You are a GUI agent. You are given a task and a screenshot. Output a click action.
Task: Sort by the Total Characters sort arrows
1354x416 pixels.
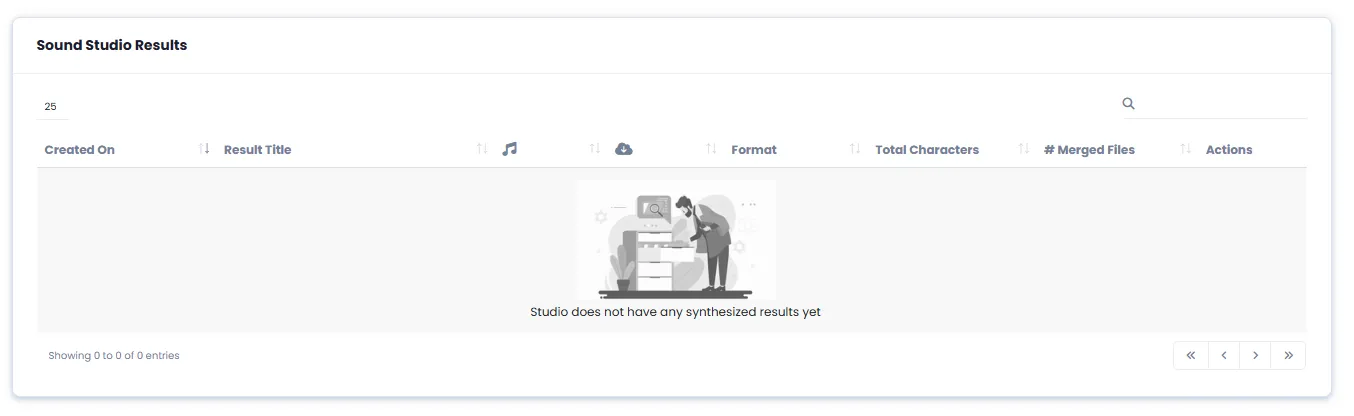[1024, 149]
